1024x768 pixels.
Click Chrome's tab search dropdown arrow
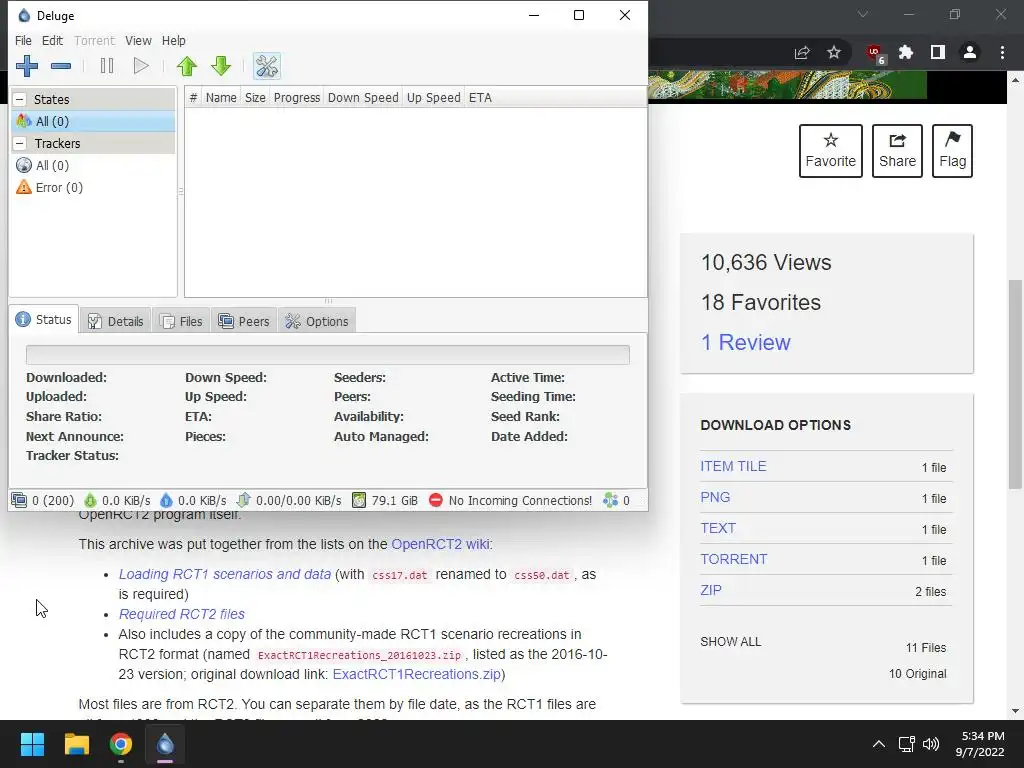(x=863, y=14)
